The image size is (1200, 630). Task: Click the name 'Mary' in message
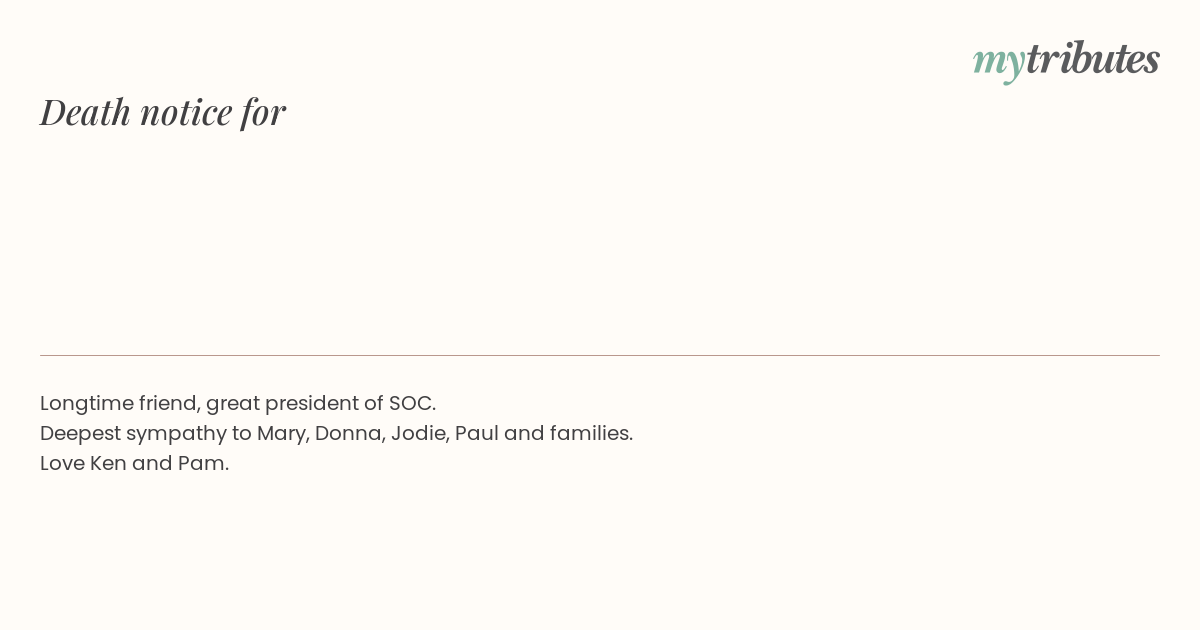(282, 434)
